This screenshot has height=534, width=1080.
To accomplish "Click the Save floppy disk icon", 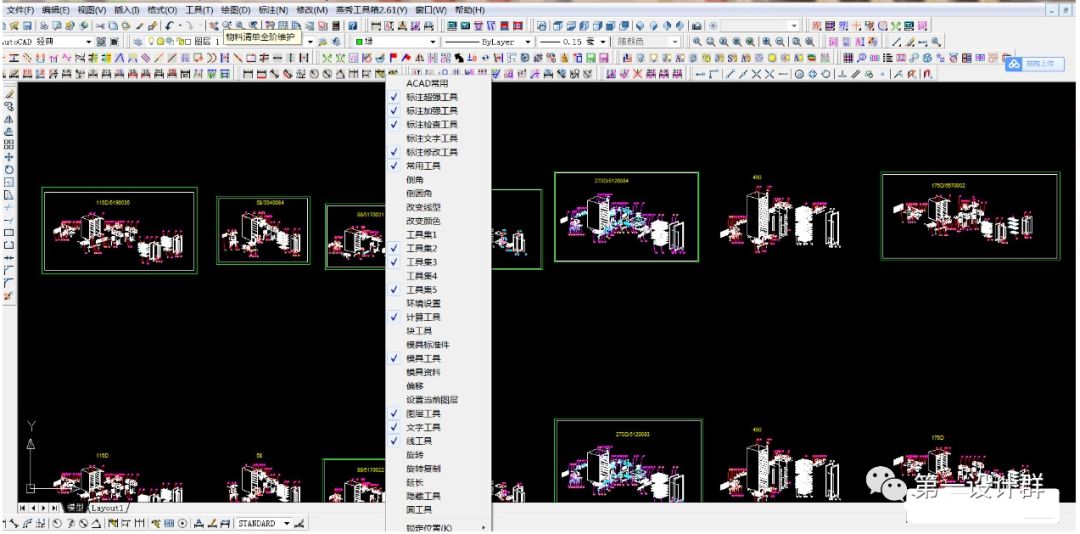I will pos(27,25).
